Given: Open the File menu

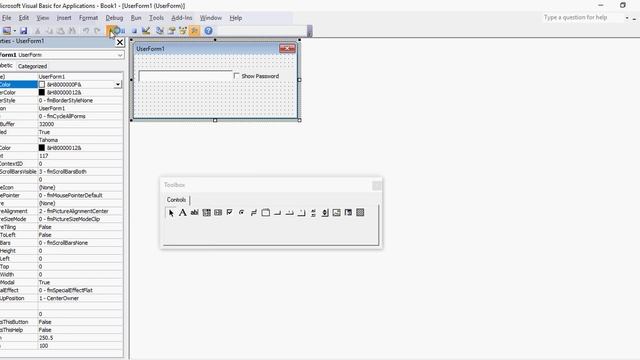Looking at the screenshot, I should click(x=7, y=18).
